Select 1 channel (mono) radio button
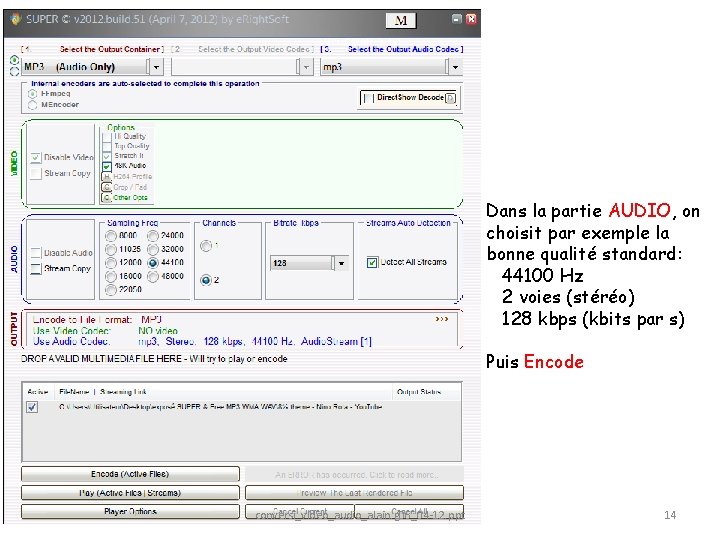Image resolution: width=720 pixels, height=540 pixels. [206, 246]
